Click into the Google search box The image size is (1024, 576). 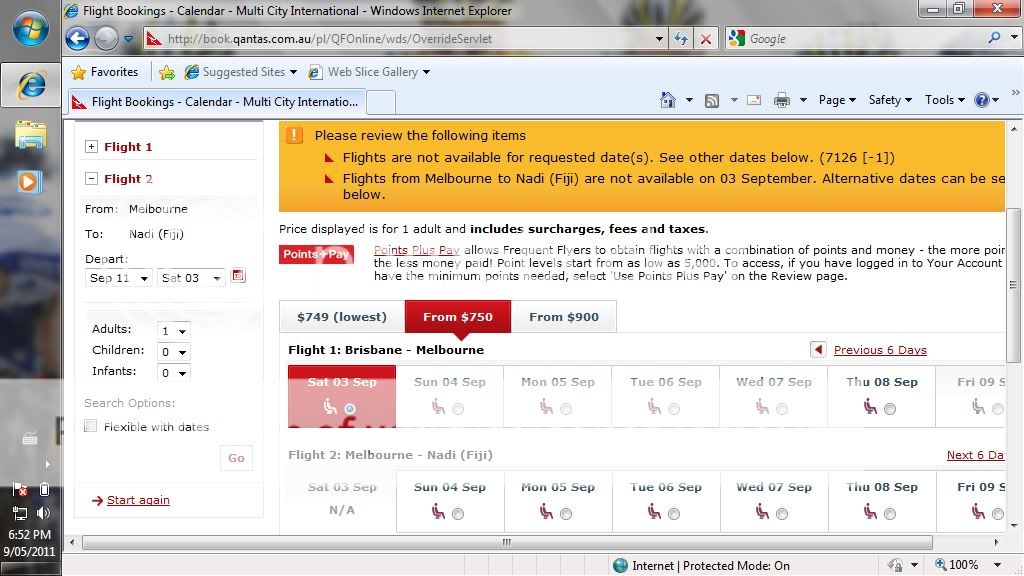point(865,39)
